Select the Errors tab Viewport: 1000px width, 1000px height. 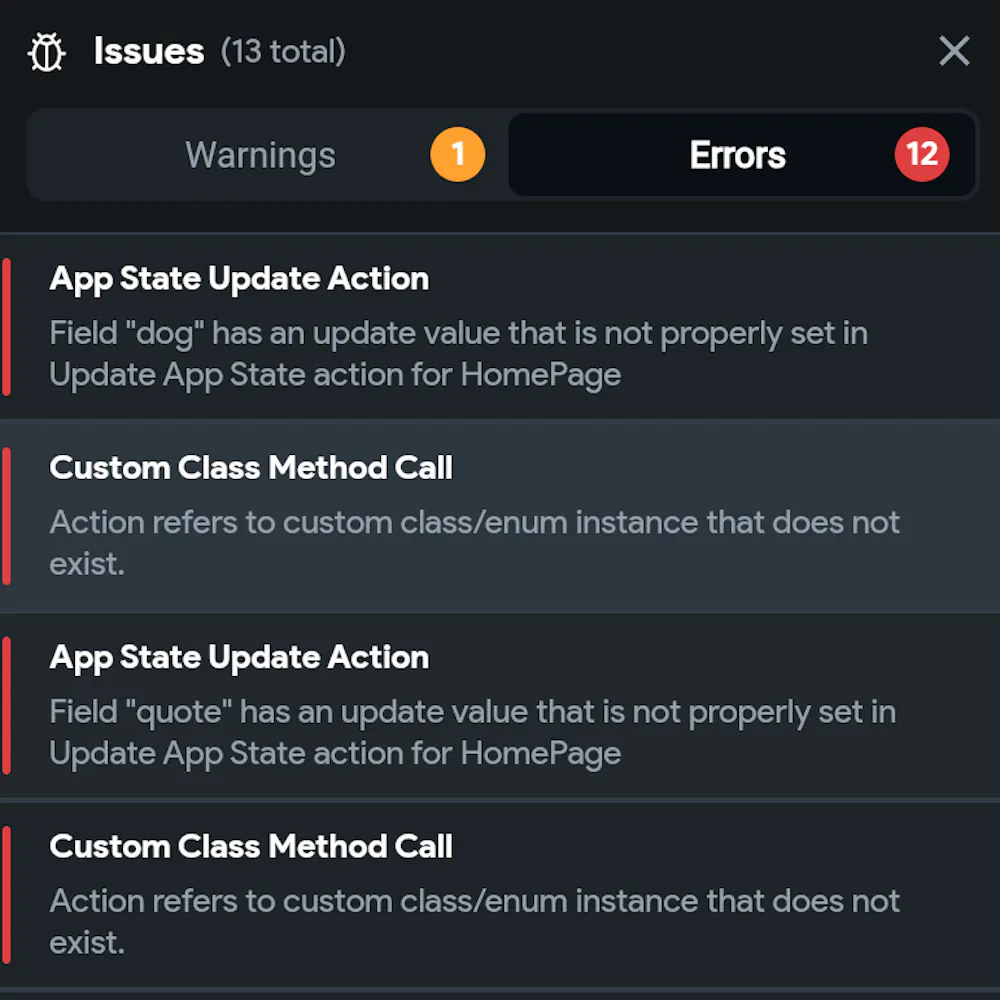(x=738, y=155)
